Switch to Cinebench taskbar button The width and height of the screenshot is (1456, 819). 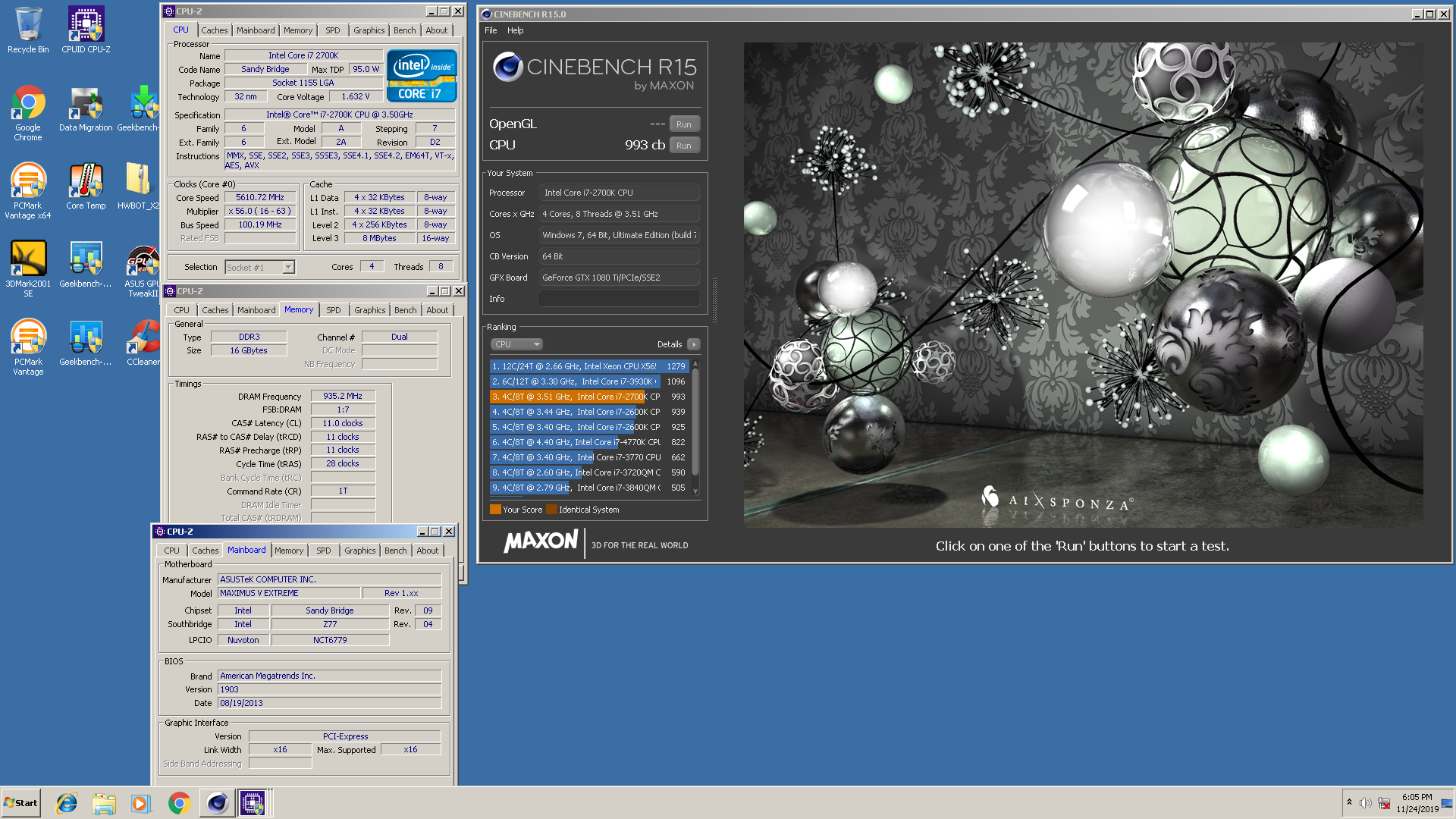coord(217,803)
